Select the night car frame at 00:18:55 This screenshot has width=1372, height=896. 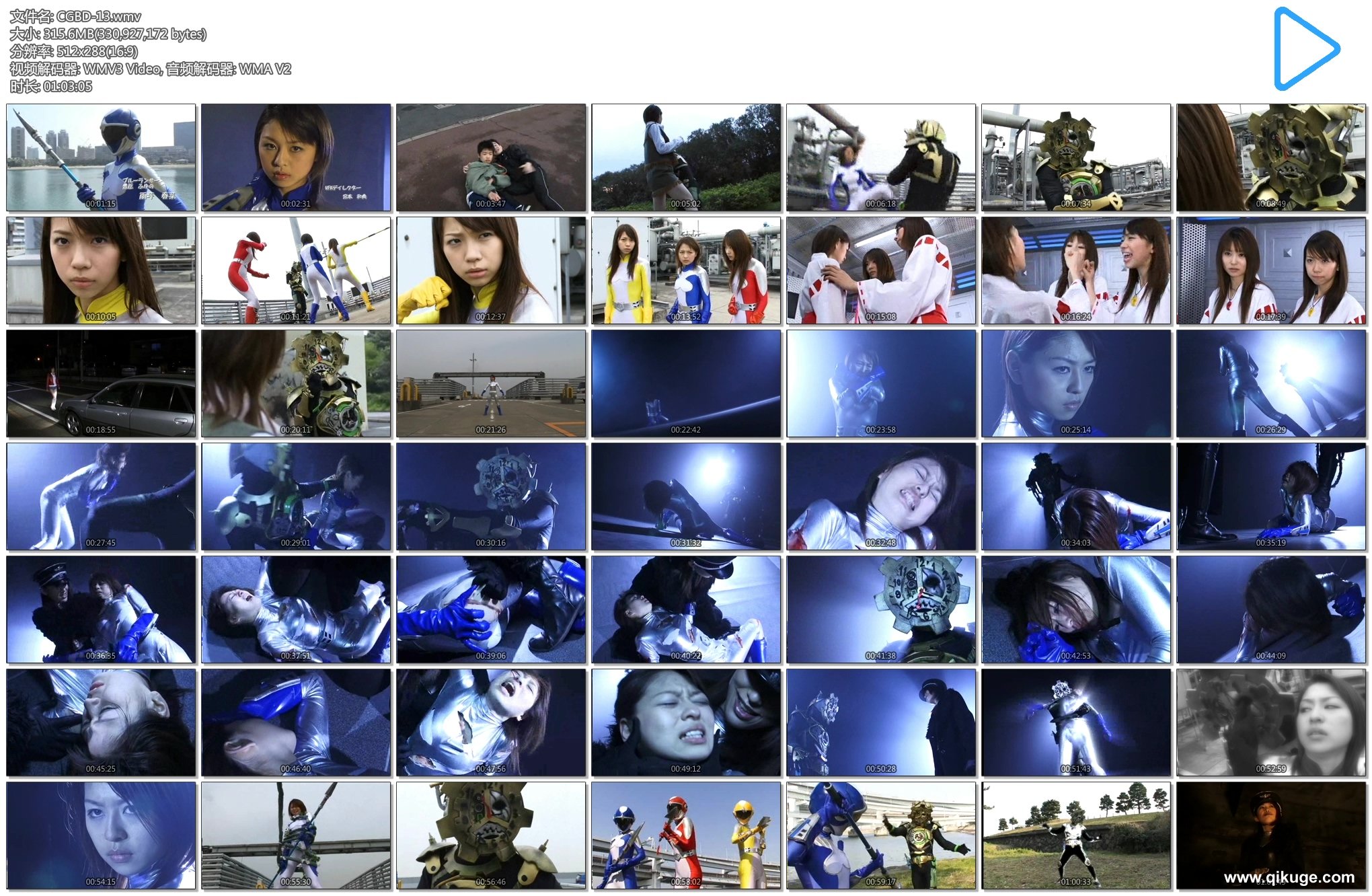pos(101,383)
